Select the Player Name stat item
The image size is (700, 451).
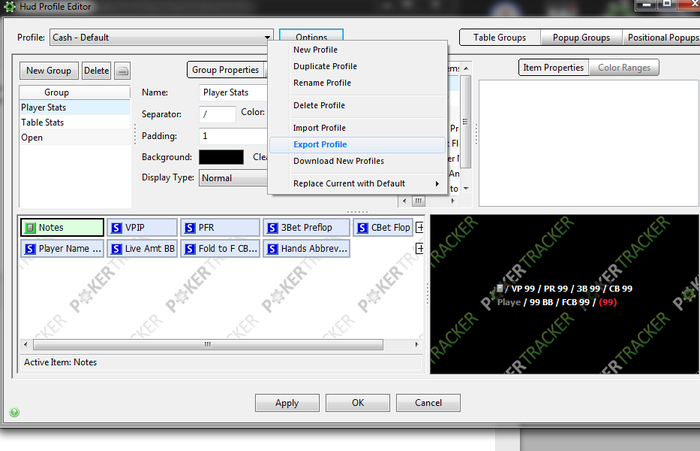pos(62,248)
